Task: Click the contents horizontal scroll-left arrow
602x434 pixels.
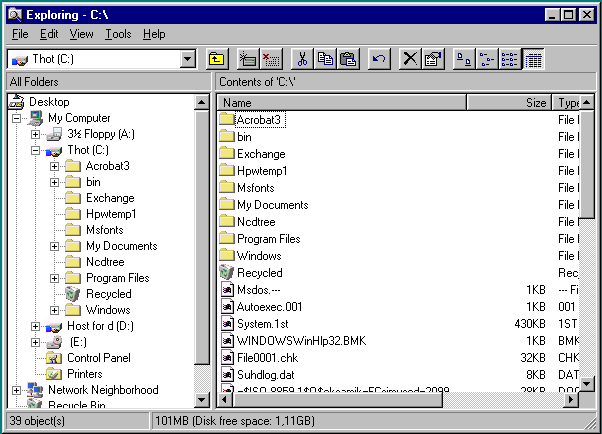Action: pyautogui.click(x=225, y=400)
